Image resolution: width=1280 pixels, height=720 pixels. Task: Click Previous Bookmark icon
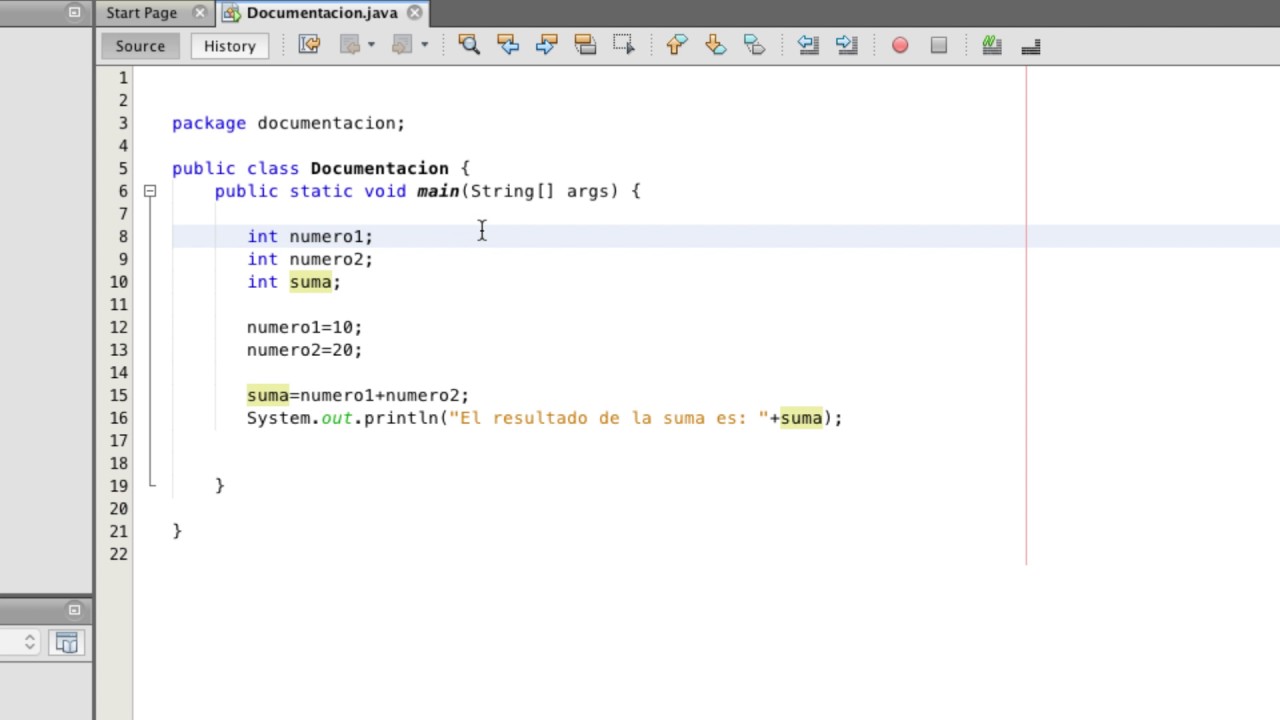click(x=677, y=45)
